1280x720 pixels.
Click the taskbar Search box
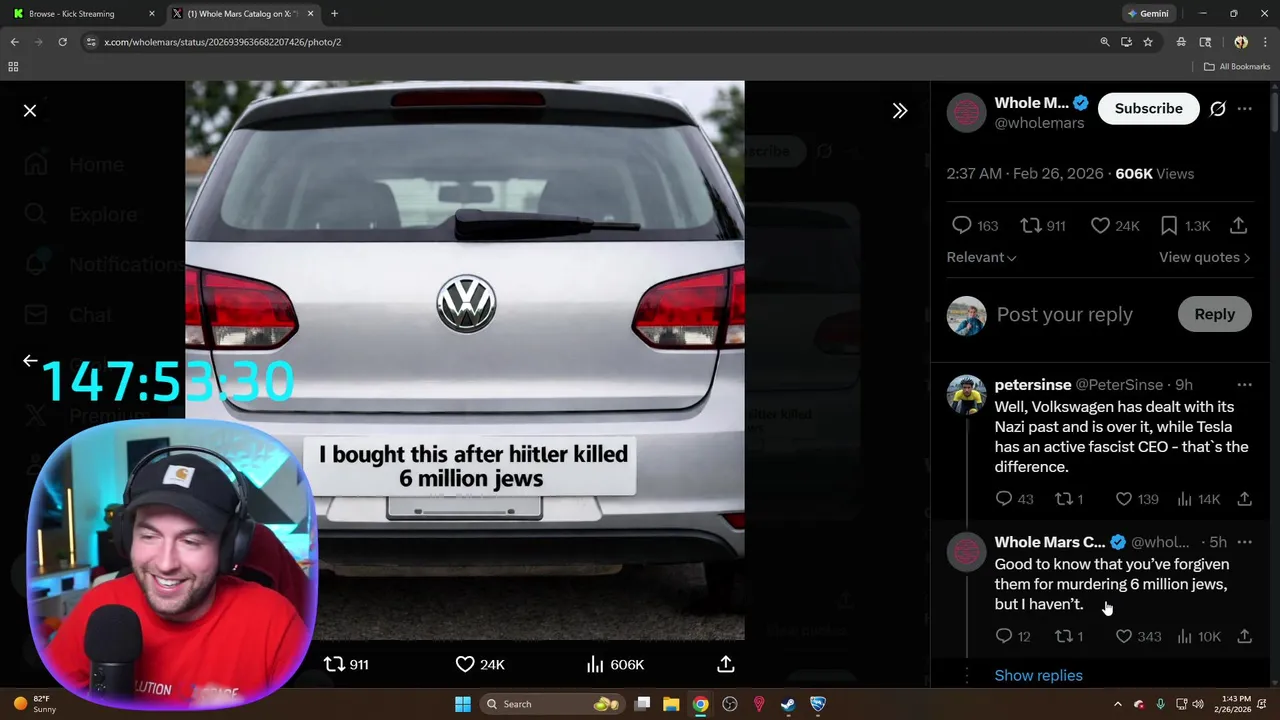point(553,704)
